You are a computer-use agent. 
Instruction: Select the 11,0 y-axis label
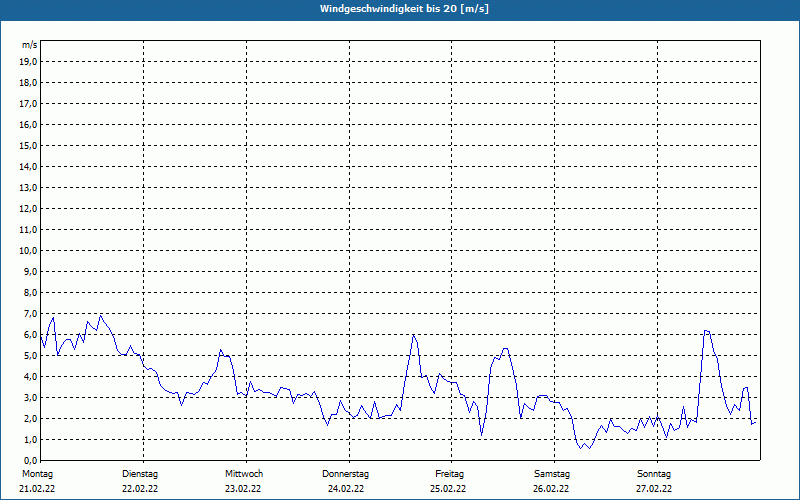pos(28,230)
